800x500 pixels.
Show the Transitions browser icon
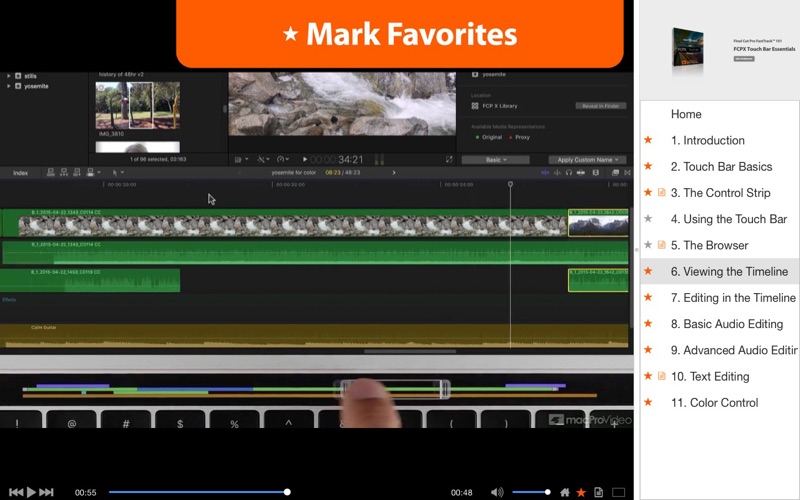[628, 172]
